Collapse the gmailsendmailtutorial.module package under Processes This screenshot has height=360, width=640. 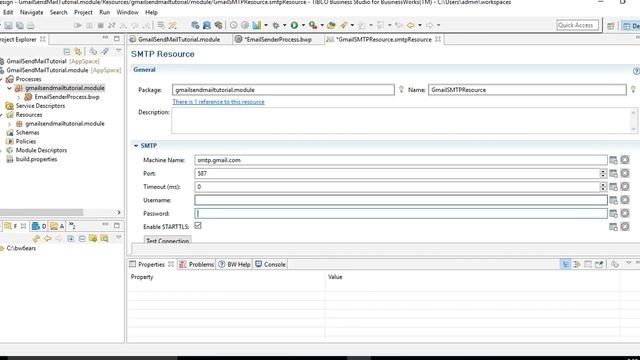9,88
